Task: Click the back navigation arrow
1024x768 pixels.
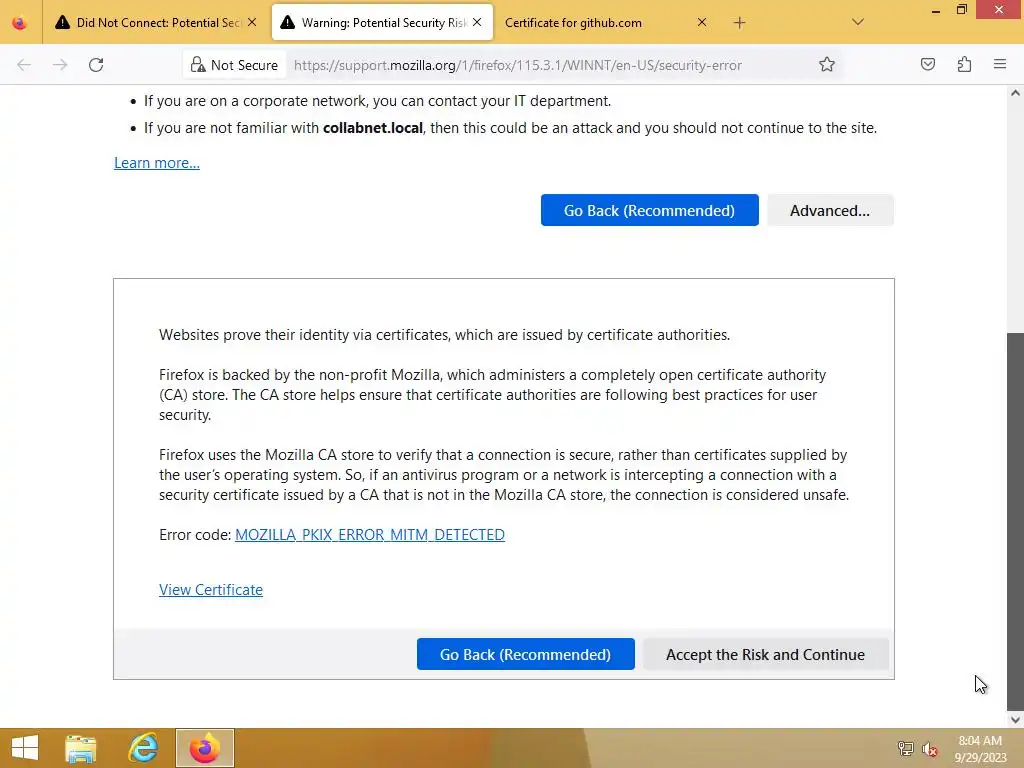Action: click(24, 65)
